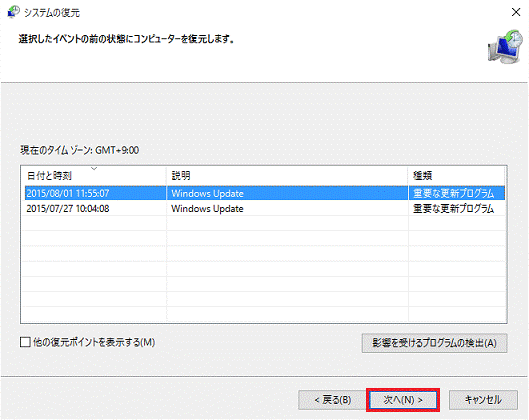
Task: Click the computer restore icon in the header
Action: click(x=505, y=47)
